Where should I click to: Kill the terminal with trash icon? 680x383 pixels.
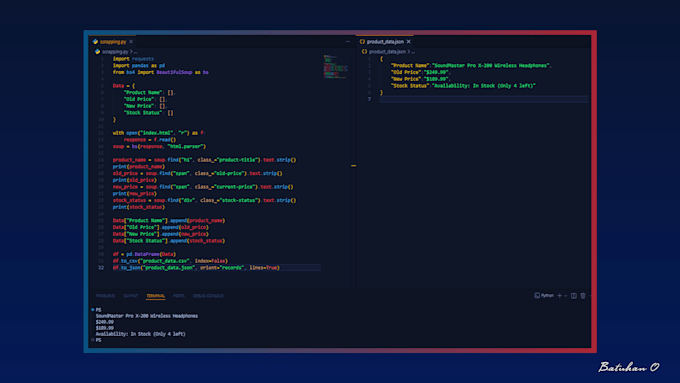coord(583,296)
